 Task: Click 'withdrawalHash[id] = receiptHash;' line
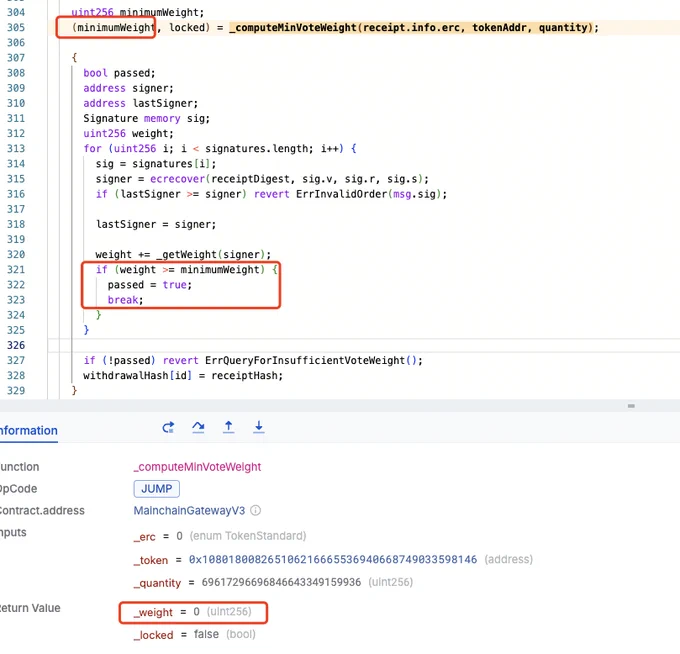[183, 375]
